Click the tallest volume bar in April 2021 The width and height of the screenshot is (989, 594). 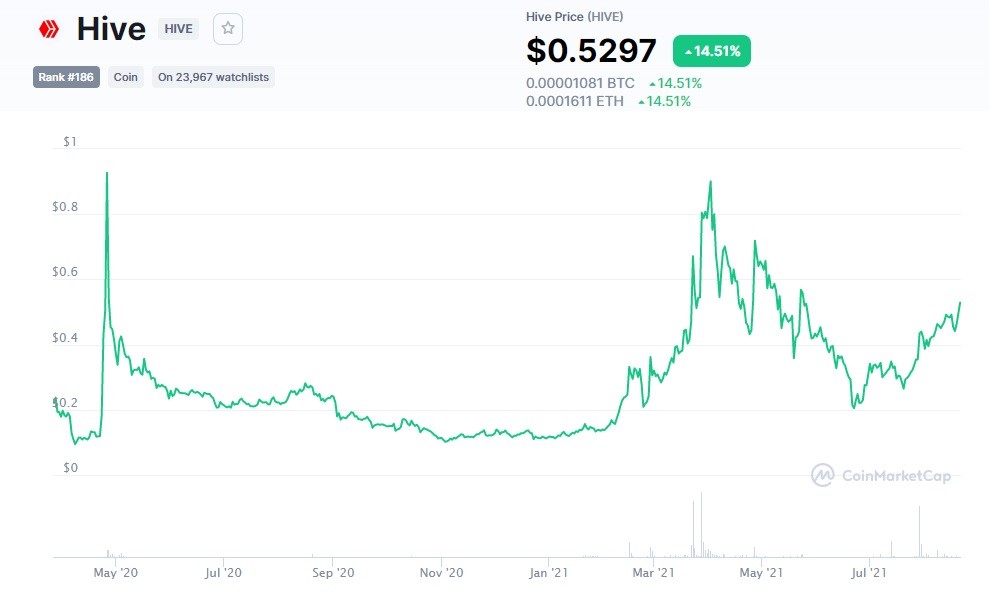point(701,525)
